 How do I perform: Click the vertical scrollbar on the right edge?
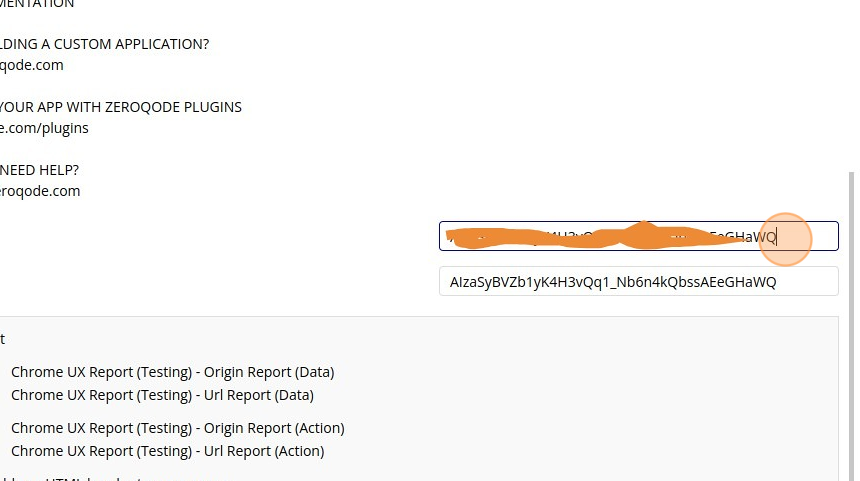pyautogui.click(x=852, y=300)
